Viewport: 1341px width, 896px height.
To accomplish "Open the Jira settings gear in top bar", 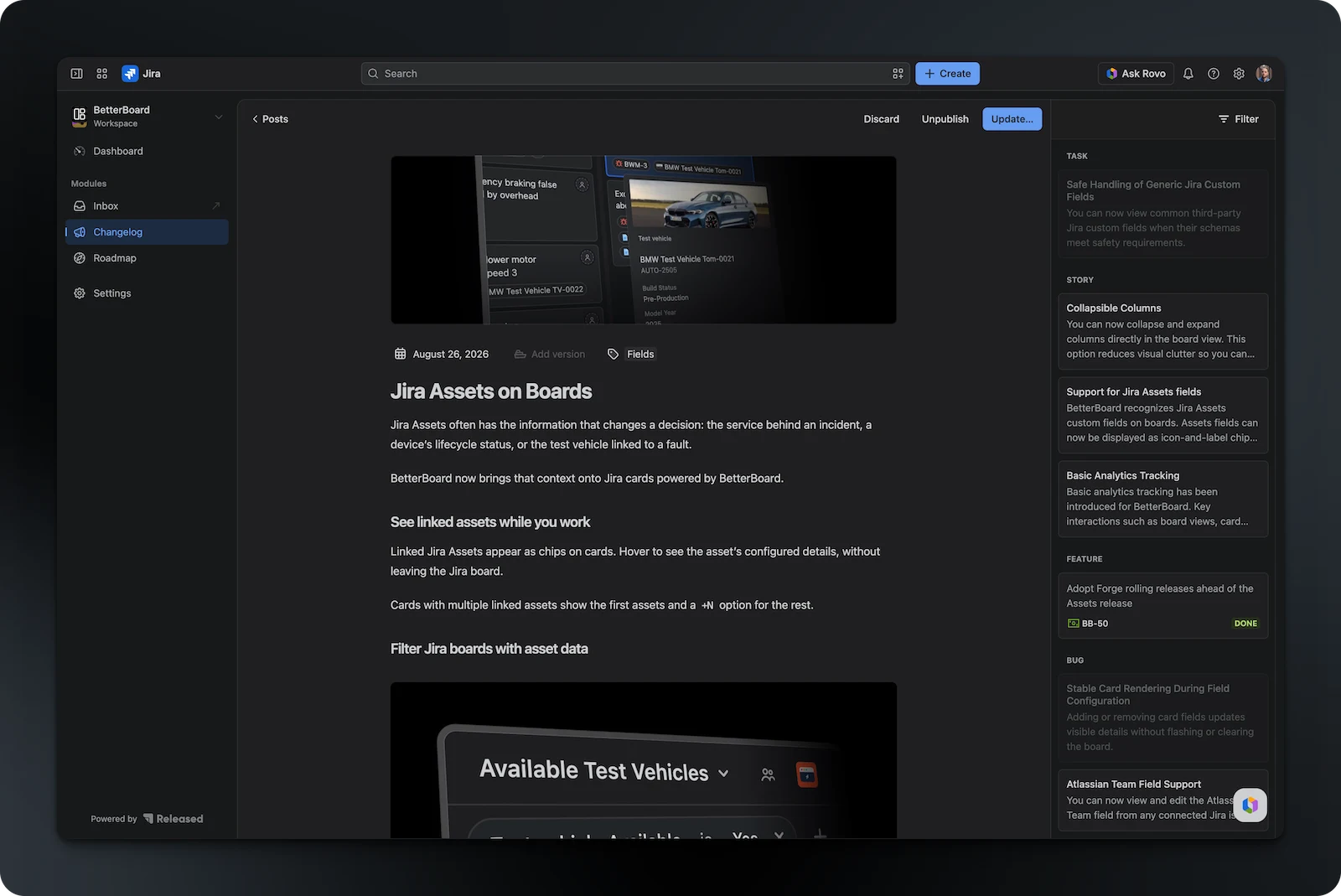I will [1239, 74].
